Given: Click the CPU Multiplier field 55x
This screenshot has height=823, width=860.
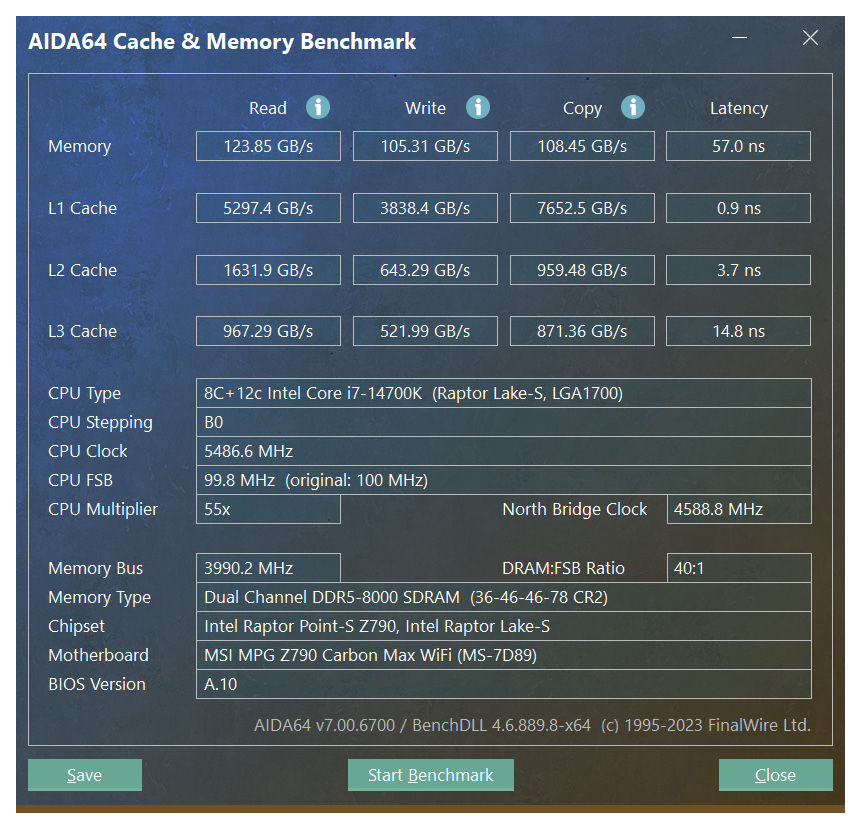Looking at the screenshot, I should click(x=268, y=509).
